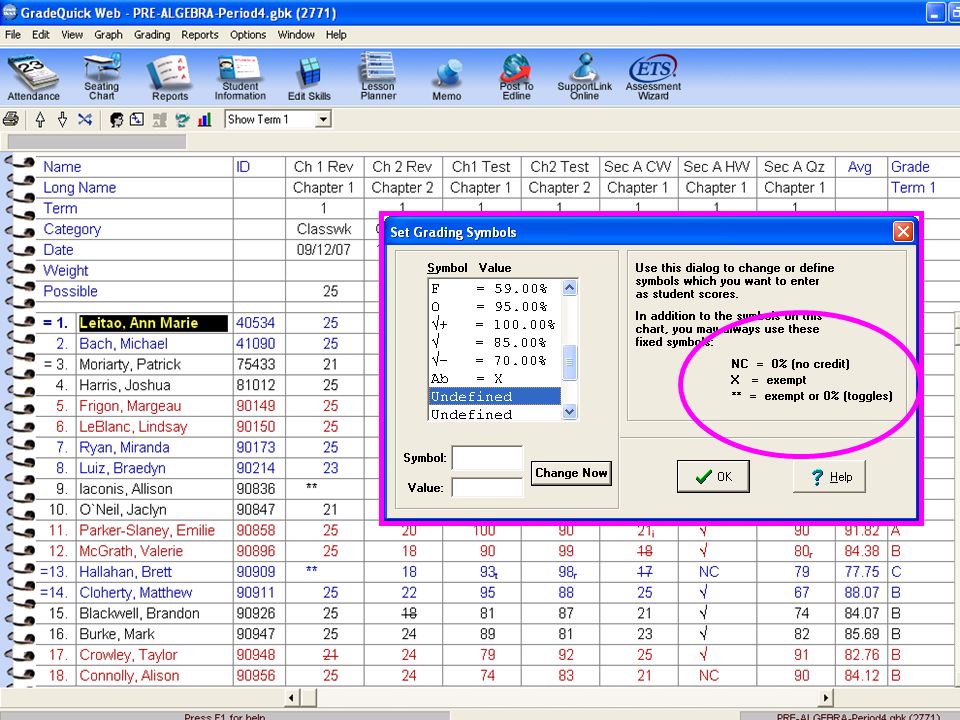The height and width of the screenshot is (720, 960).
Task: Open the Graph menu
Action: tap(108, 35)
